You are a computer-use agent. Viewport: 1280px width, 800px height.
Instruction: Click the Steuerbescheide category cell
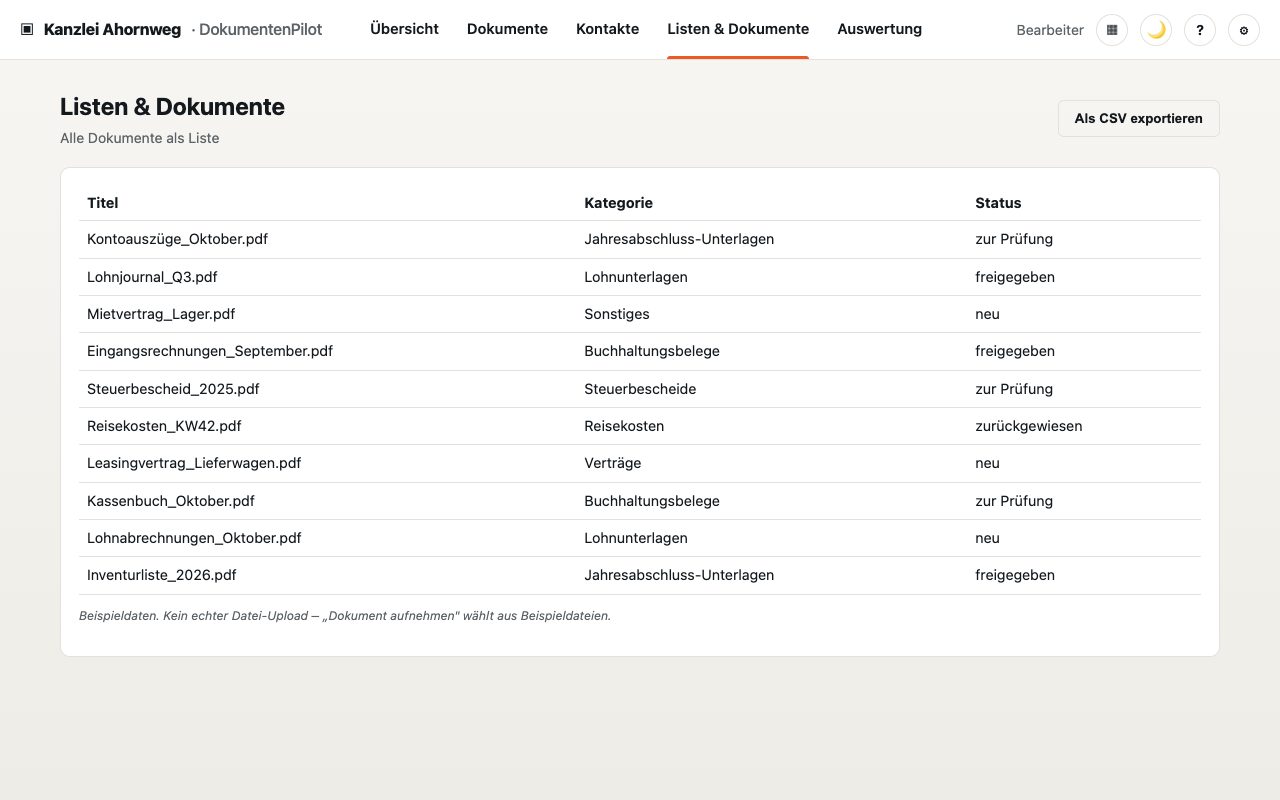click(x=640, y=389)
